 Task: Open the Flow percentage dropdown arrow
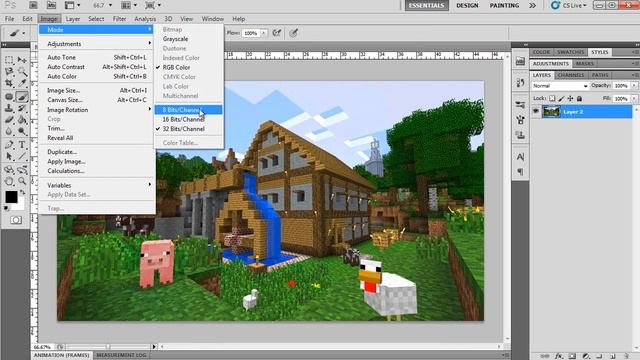pos(264,33)
